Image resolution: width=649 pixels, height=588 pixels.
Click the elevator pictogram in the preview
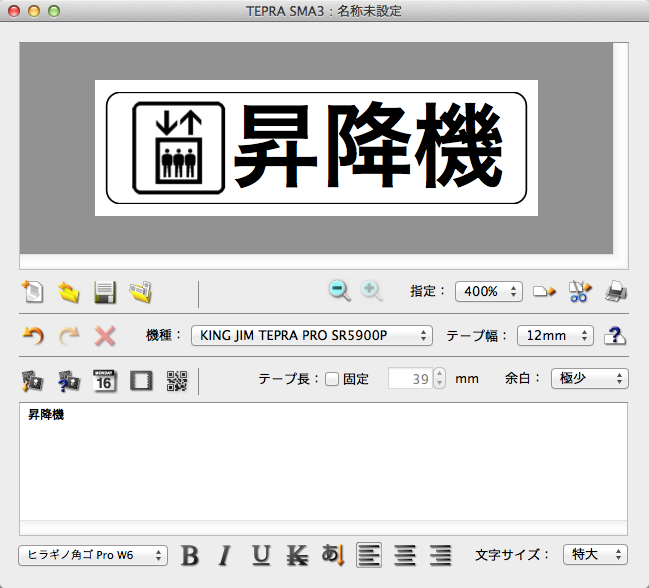[178, 148]
